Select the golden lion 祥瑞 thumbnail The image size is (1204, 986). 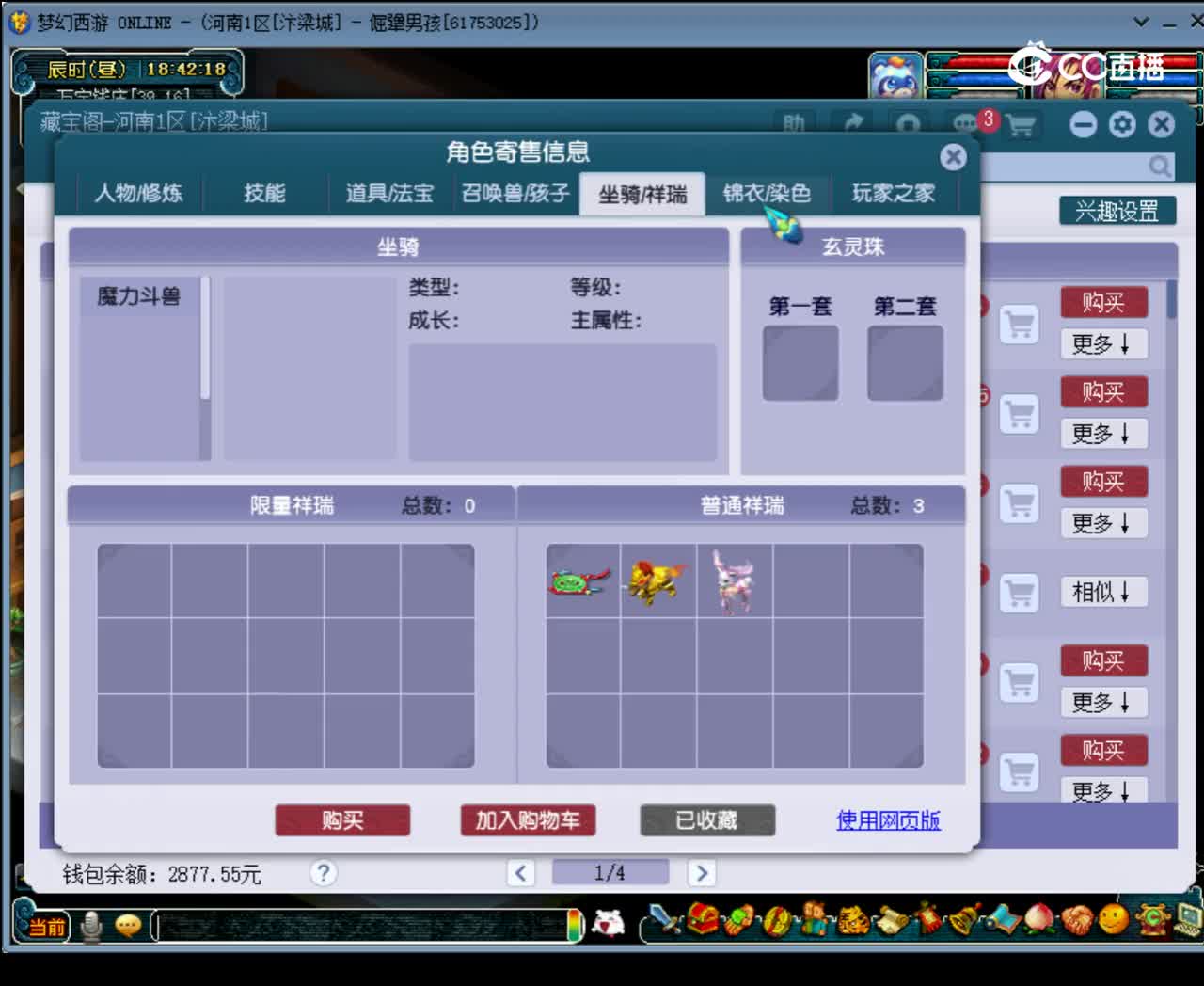coord(657,580)
